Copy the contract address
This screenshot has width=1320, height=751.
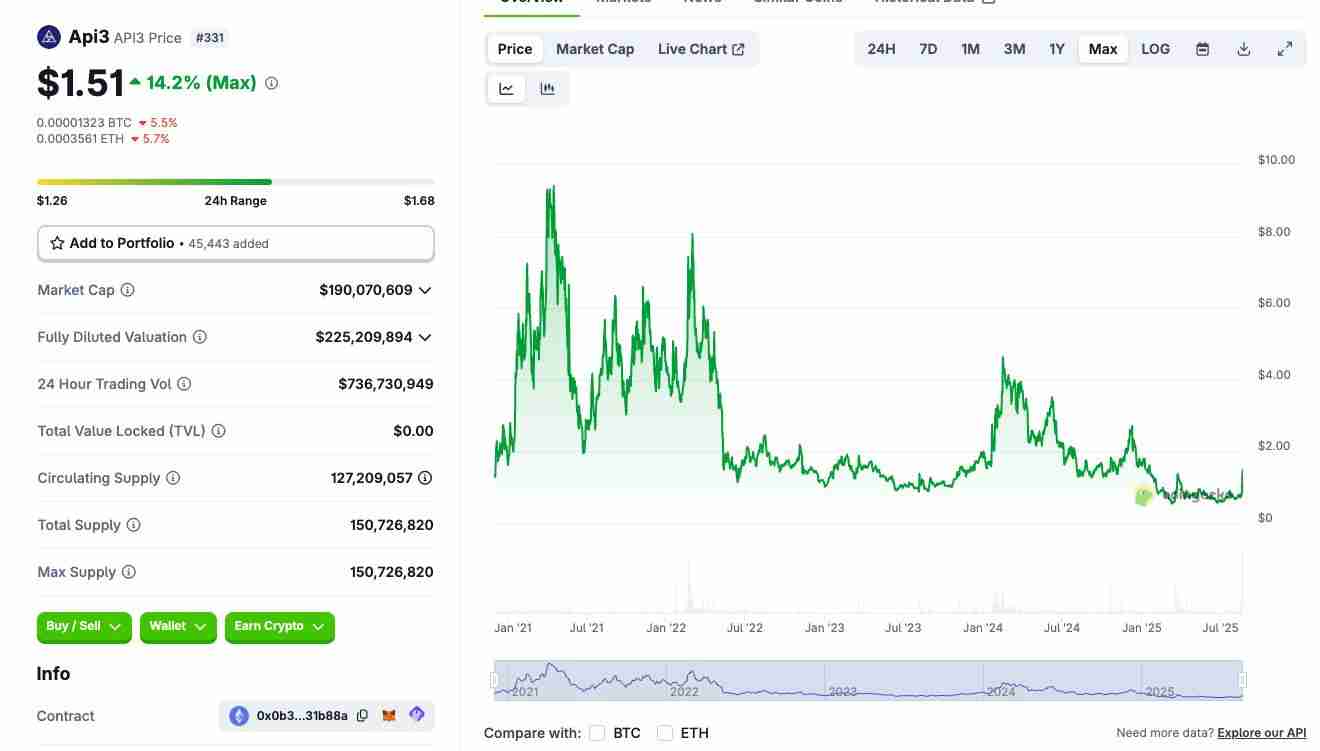[362, 716]
